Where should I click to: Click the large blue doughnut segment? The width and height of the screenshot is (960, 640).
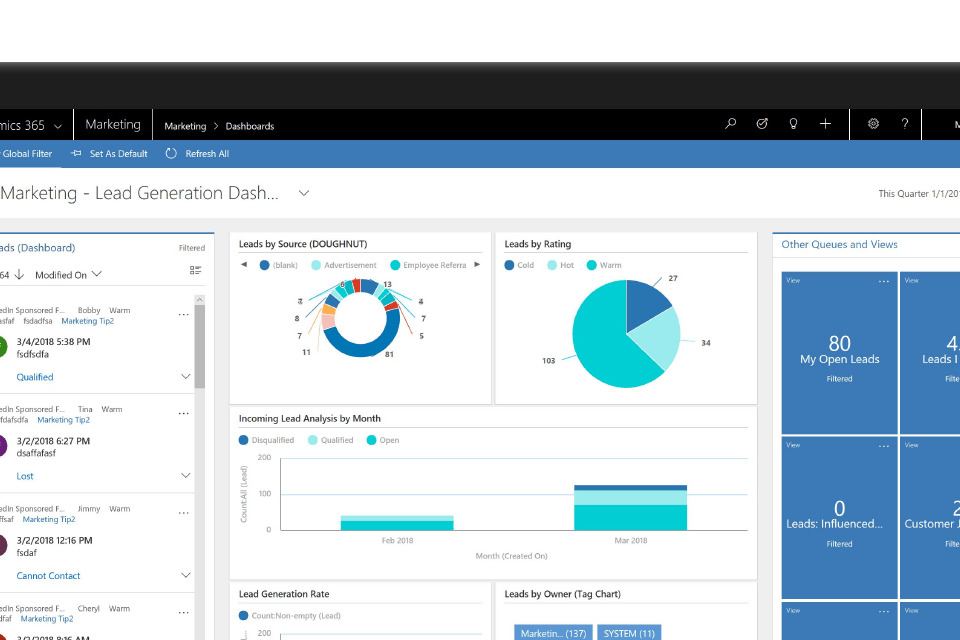pyautogui.click(x=361, y=349)
